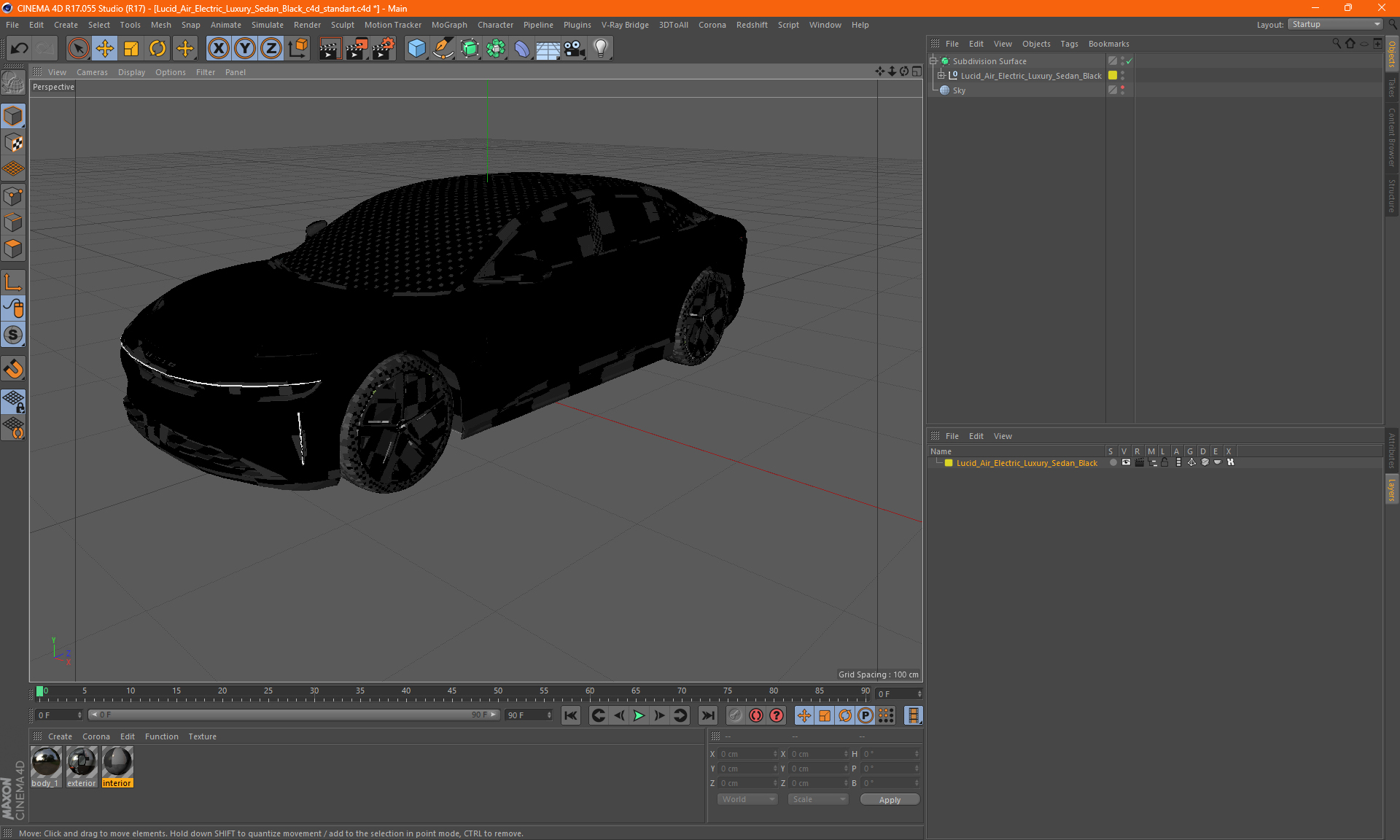Add a Camera object
1400x840 pixels.
coord(575,49)
